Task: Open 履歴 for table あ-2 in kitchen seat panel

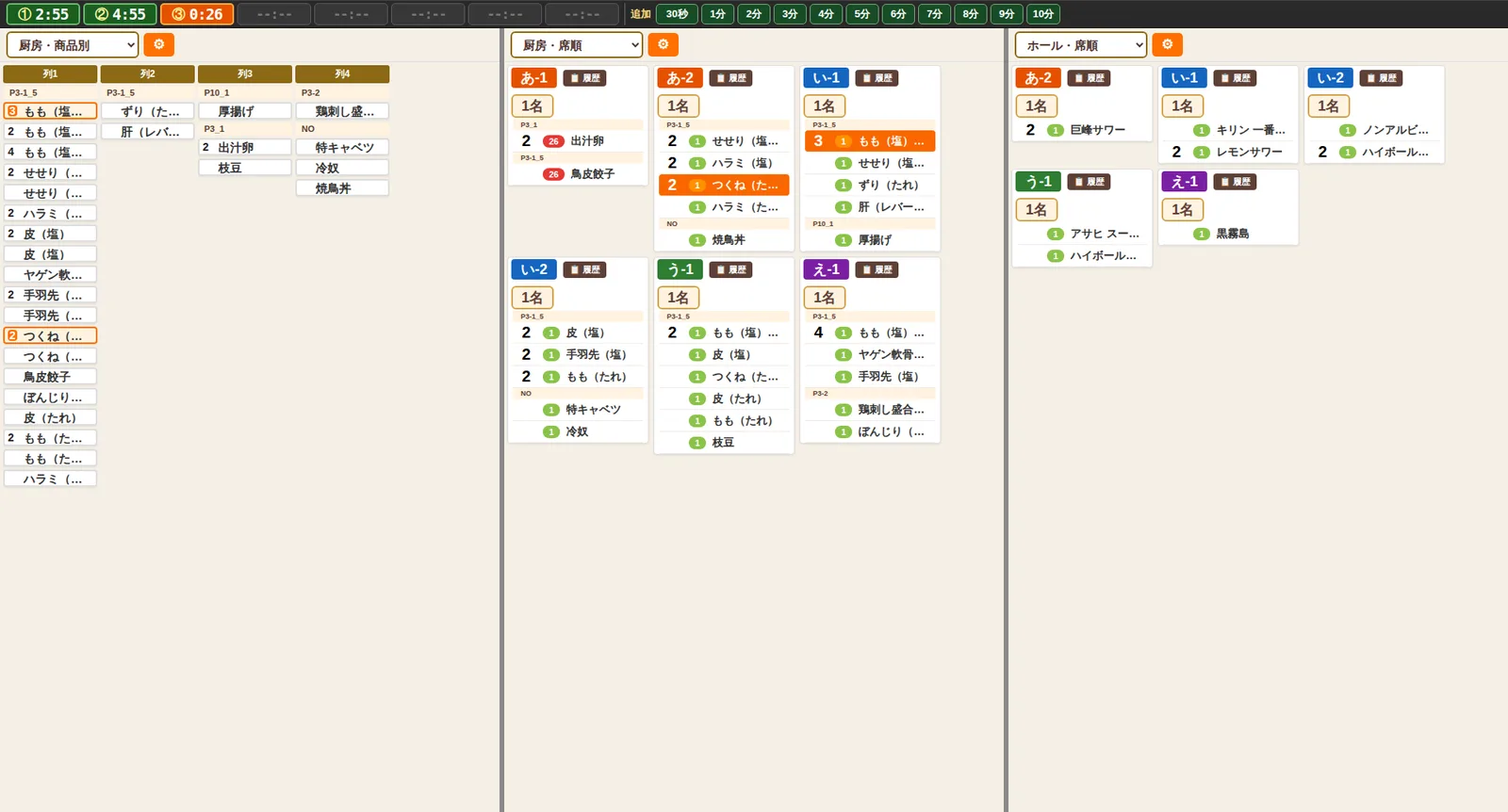Action: click(x=730, y=78)
